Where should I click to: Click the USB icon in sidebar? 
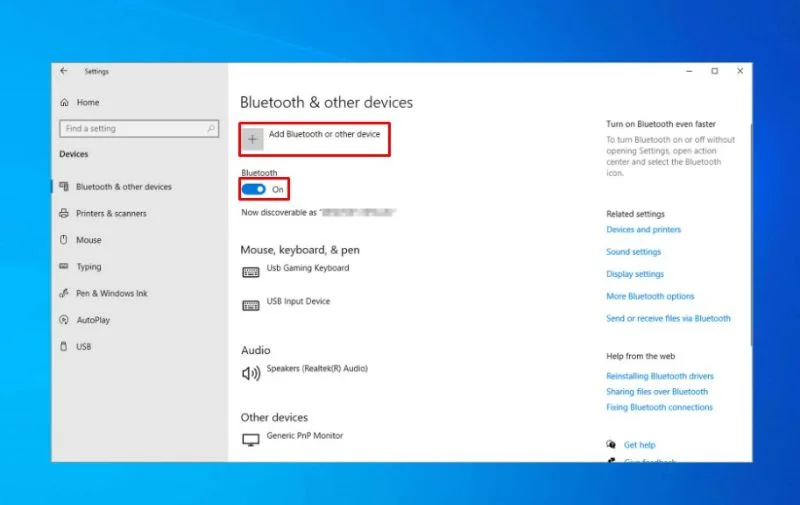(64, 346)
